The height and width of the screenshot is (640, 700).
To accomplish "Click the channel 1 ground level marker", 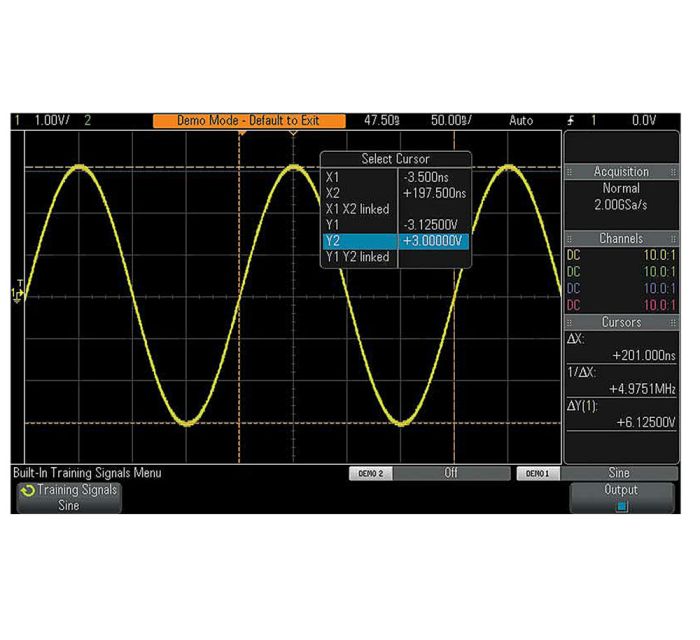I will point(17,295).
